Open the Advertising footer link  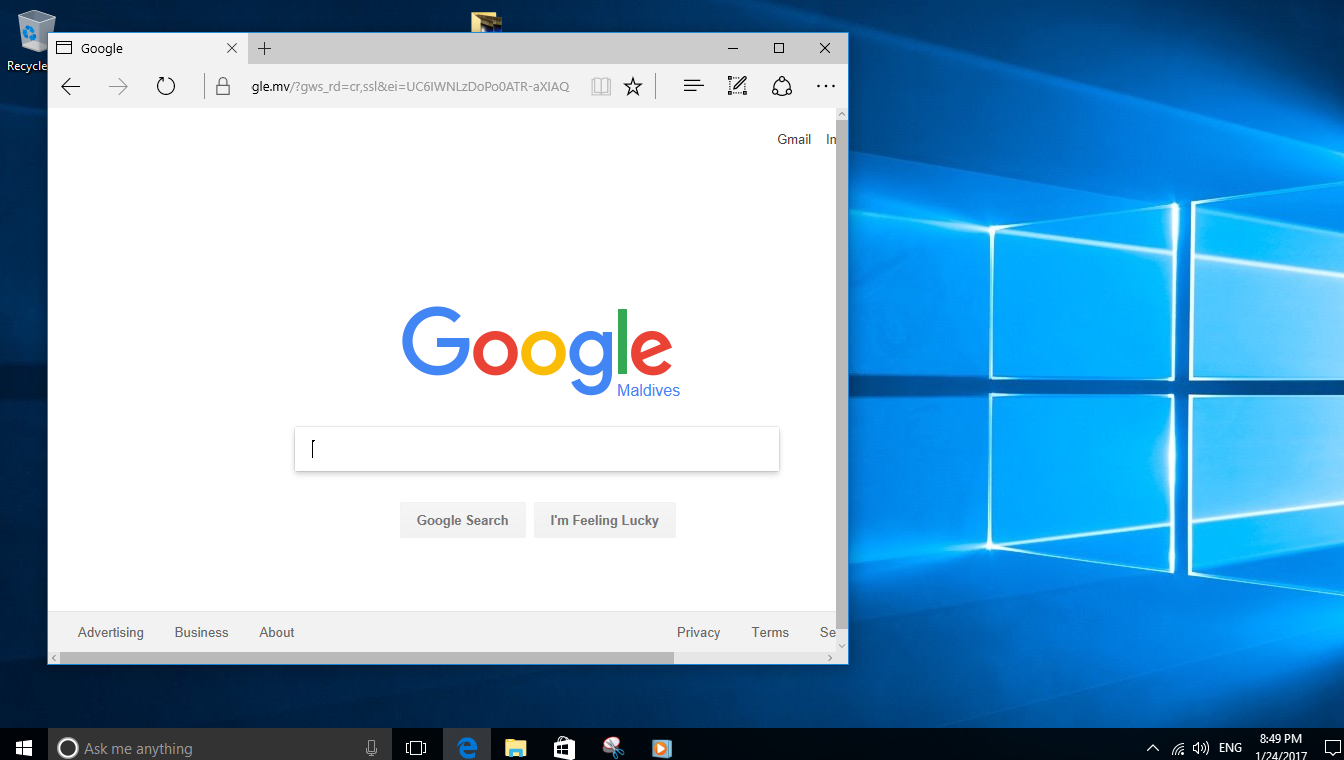[111, 632]
